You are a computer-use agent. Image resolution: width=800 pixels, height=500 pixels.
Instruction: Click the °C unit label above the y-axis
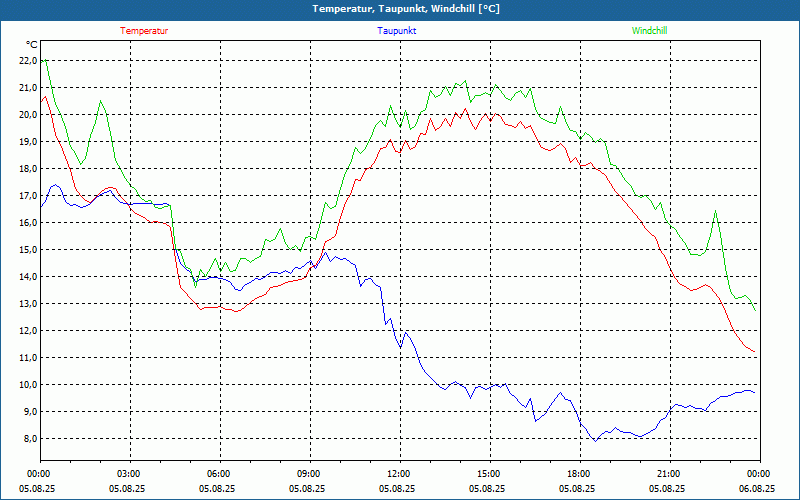32,44
